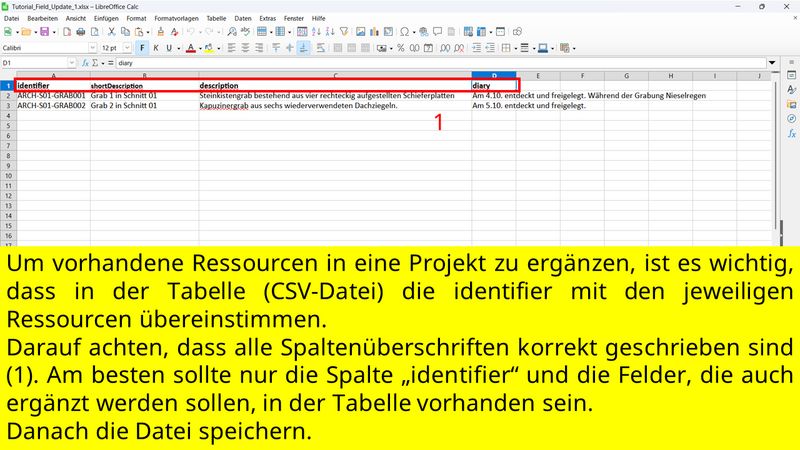Expand the Name Box D1 dropdown
The width and height of the screenshot is (800, 450).
[71, 63]
